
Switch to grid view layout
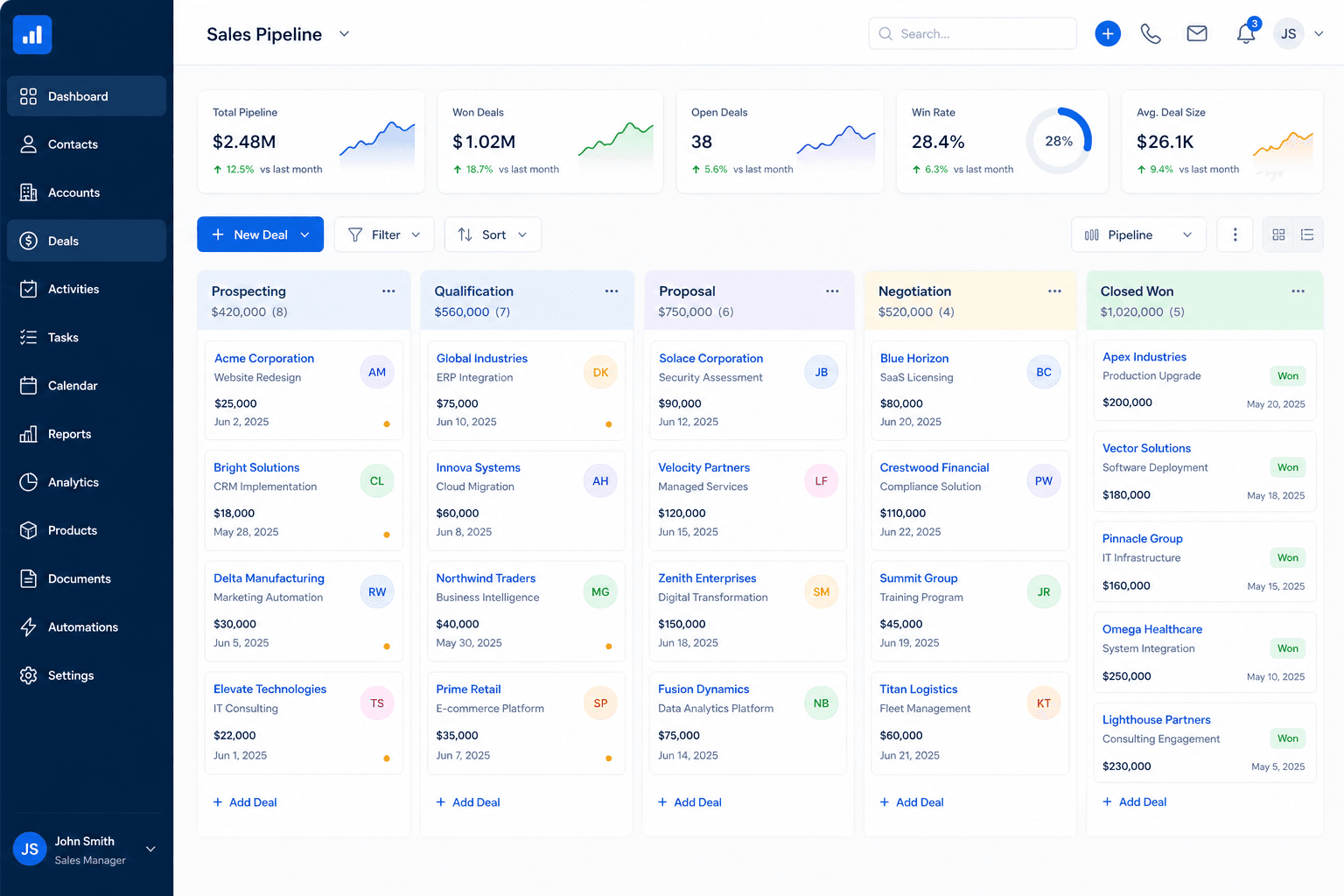click(1278, 234)
